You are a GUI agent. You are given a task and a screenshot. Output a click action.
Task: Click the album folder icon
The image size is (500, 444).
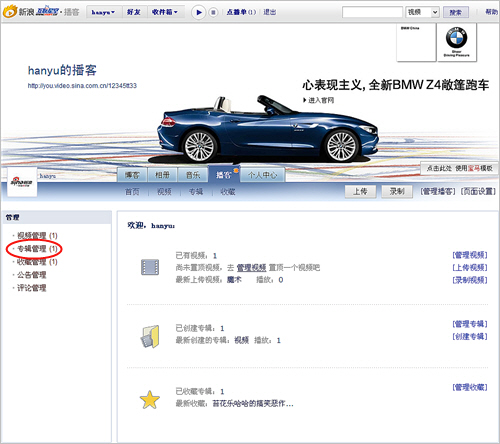click(150, 337)
